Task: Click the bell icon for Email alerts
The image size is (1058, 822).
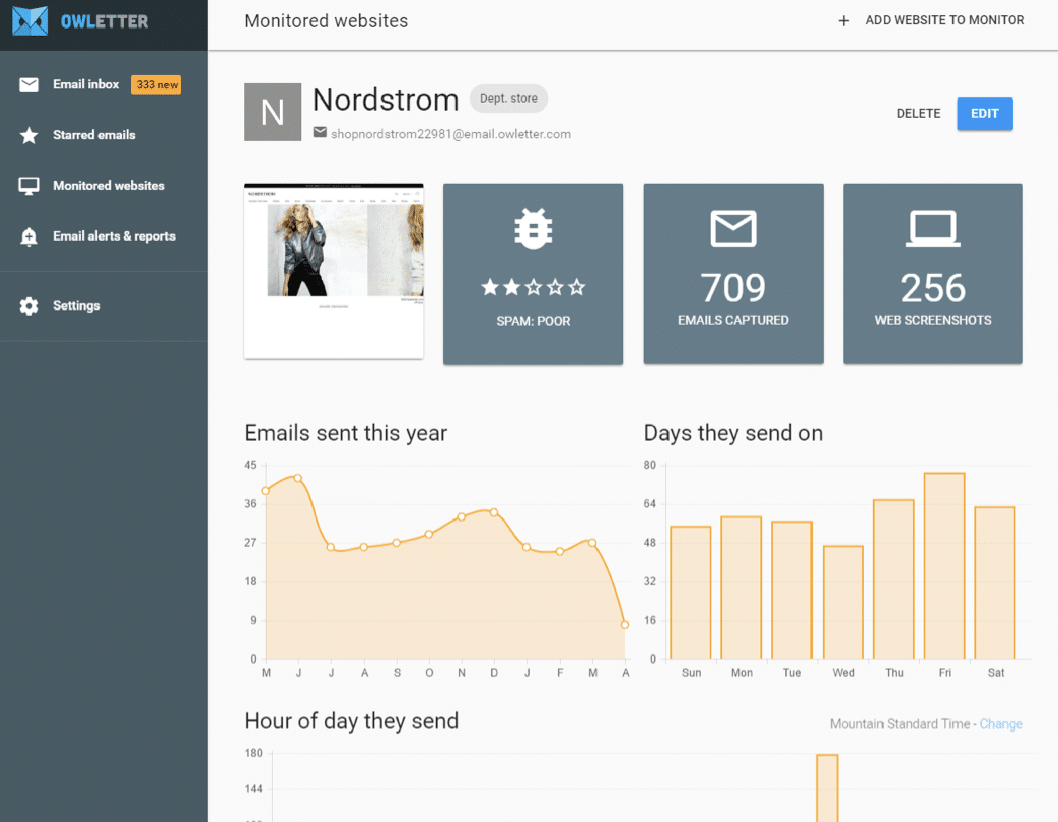Action: pyautogui.click(x=29, y=237)
